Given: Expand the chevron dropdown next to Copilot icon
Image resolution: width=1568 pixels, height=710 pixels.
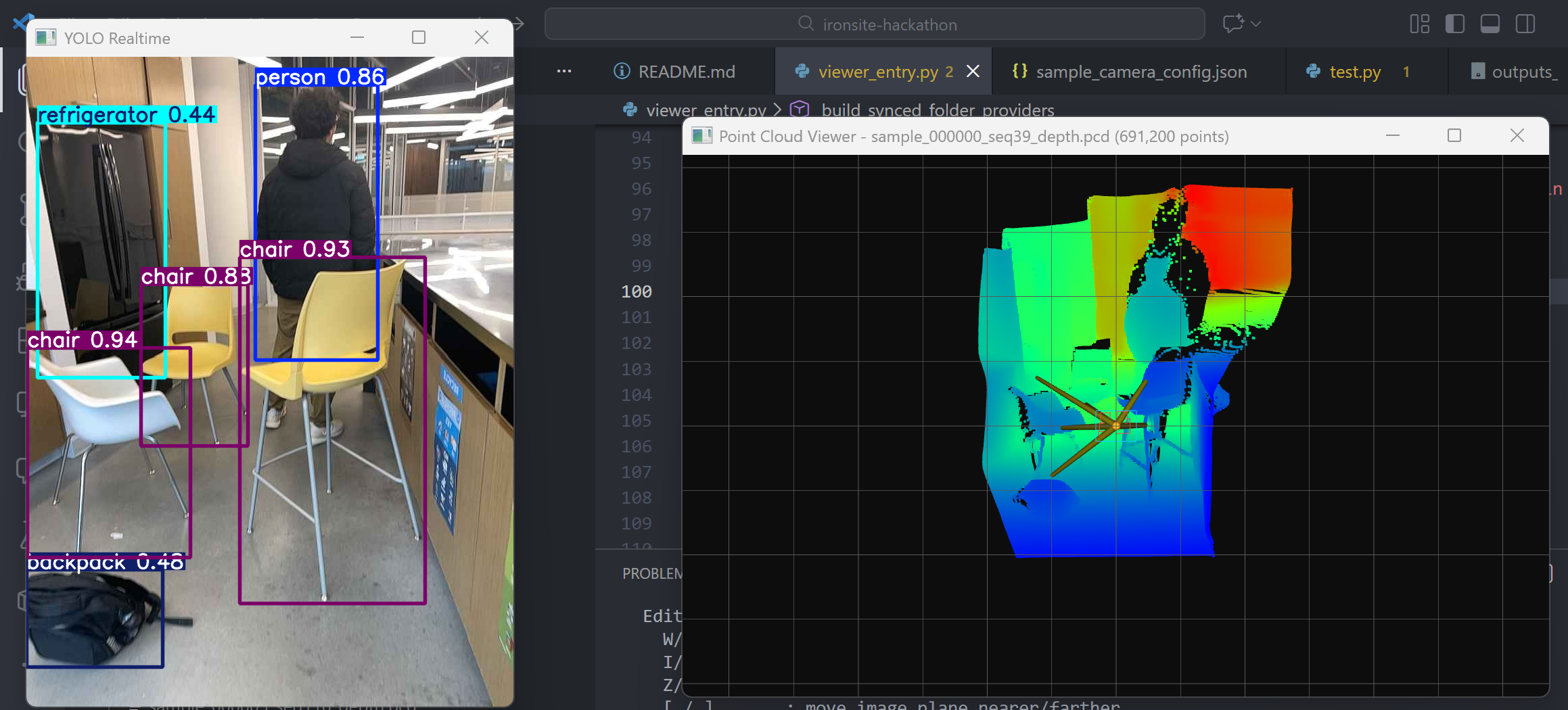Looking at the screenshot, I should (1256, 24).
